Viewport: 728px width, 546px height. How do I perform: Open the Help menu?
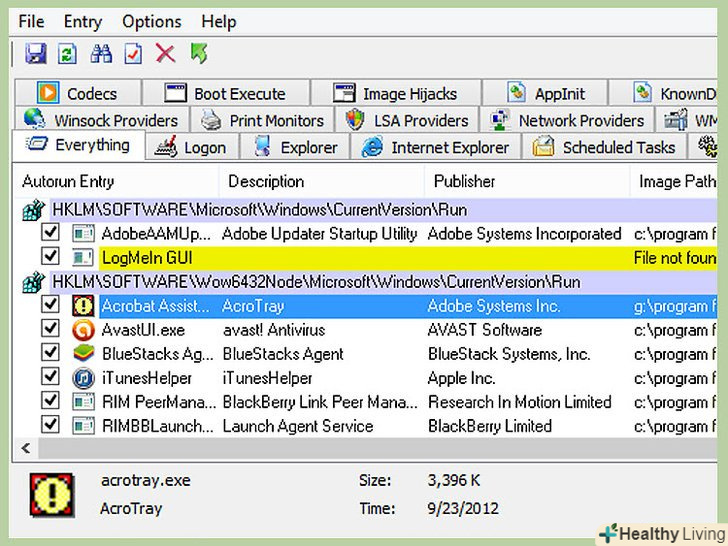point(219,22)
